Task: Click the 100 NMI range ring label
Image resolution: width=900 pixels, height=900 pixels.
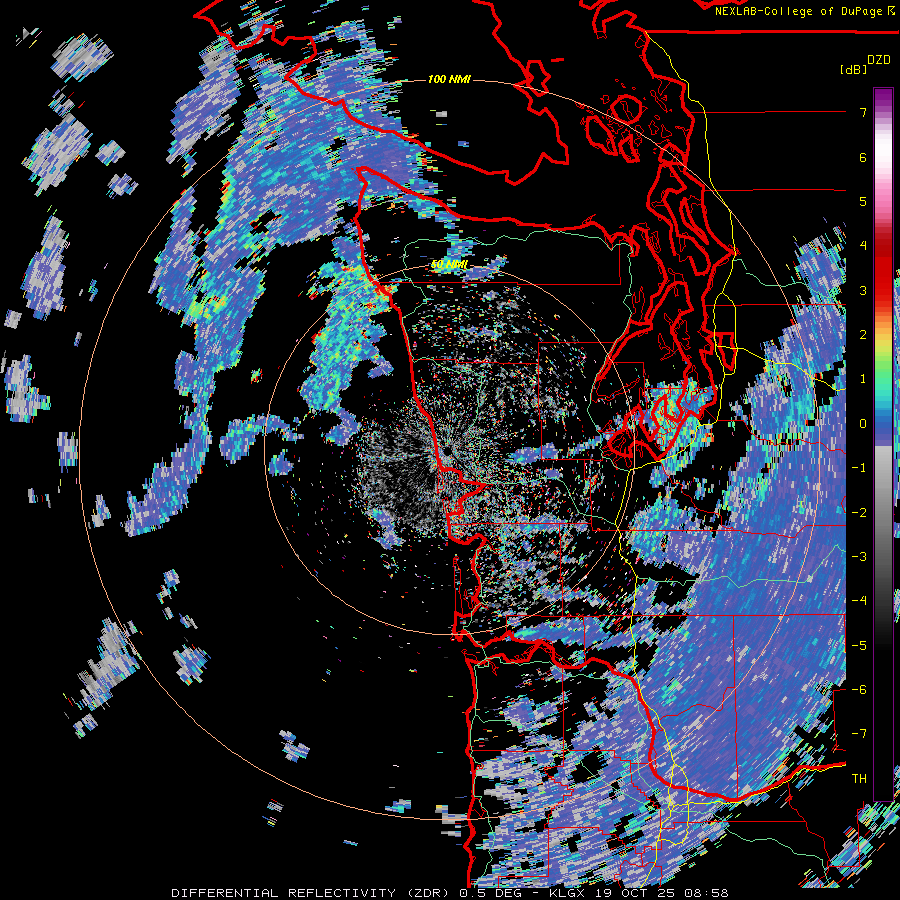Action: [x=449, y=79]
